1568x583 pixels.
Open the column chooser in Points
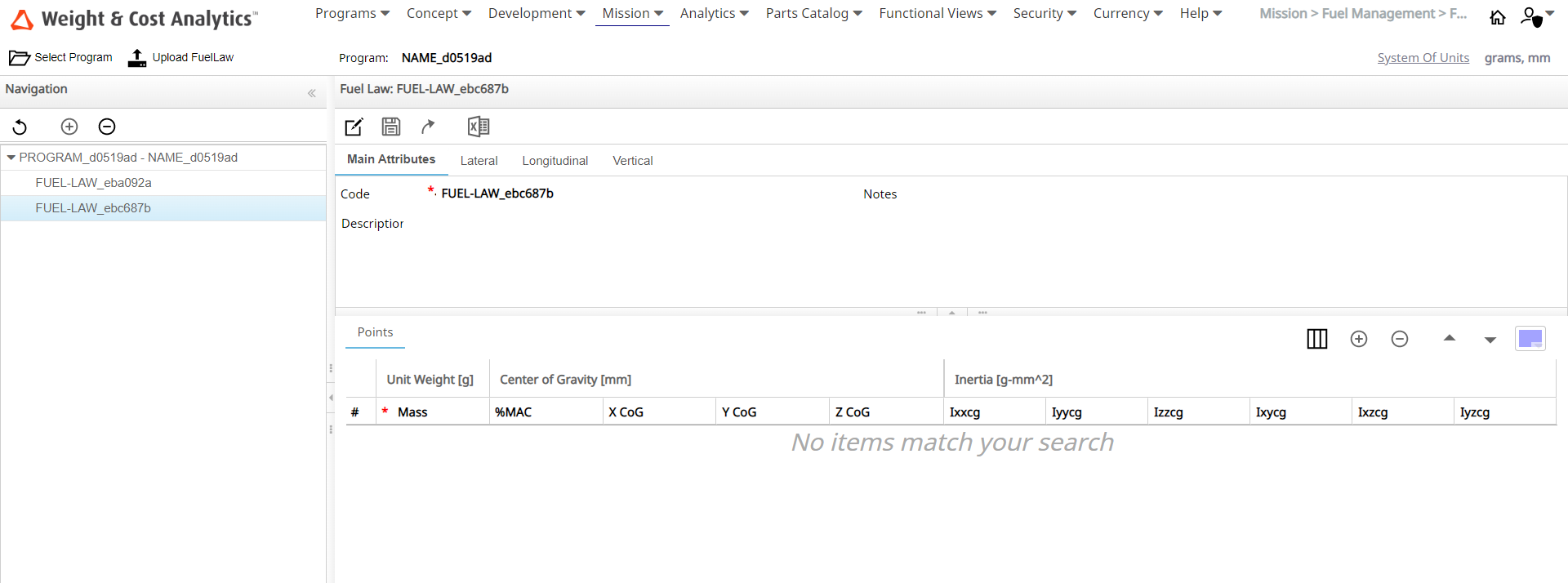point(1316,339)
